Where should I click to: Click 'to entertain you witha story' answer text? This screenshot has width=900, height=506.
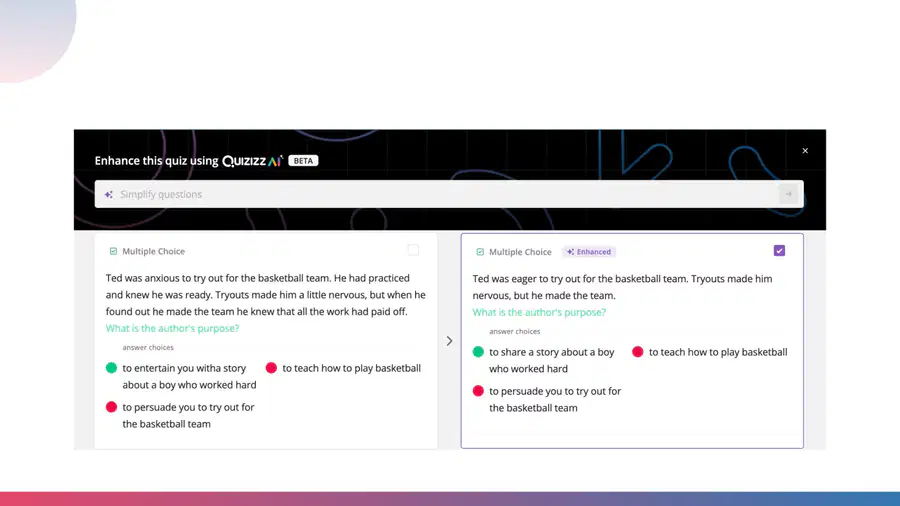tap(189, 376)
